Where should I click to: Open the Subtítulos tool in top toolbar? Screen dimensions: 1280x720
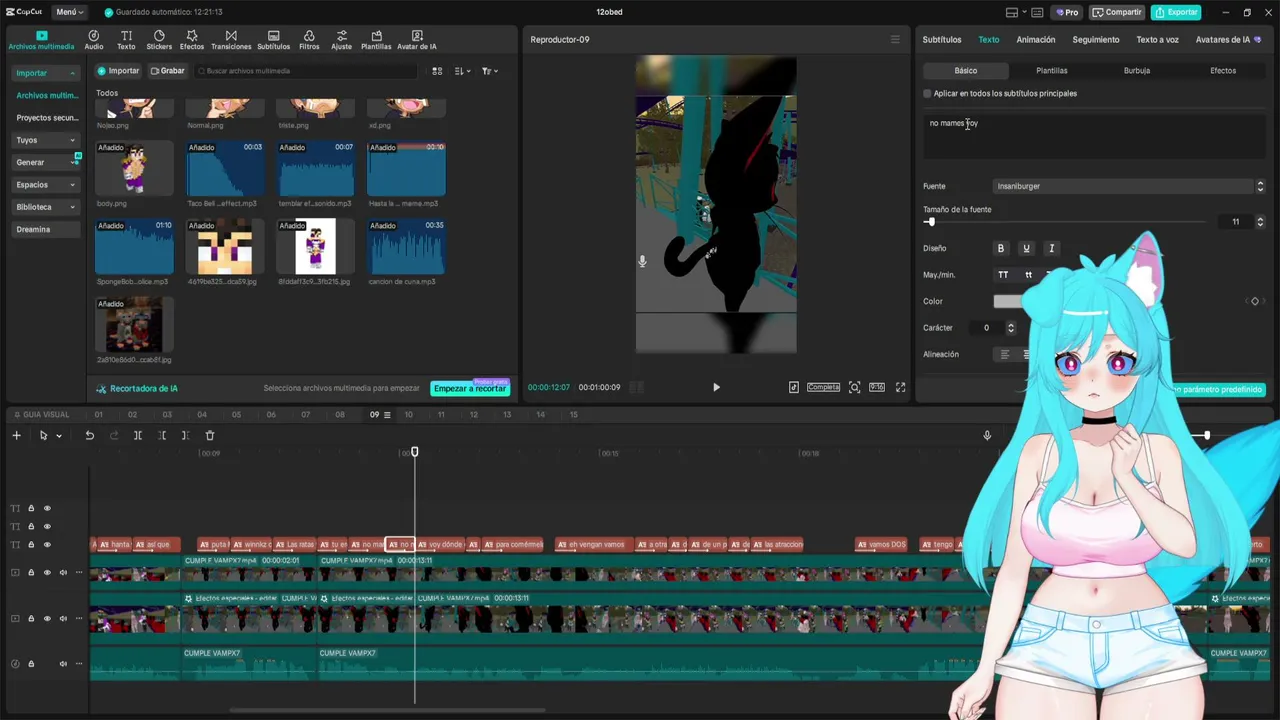pyautogui.click(x=273, y=40)
